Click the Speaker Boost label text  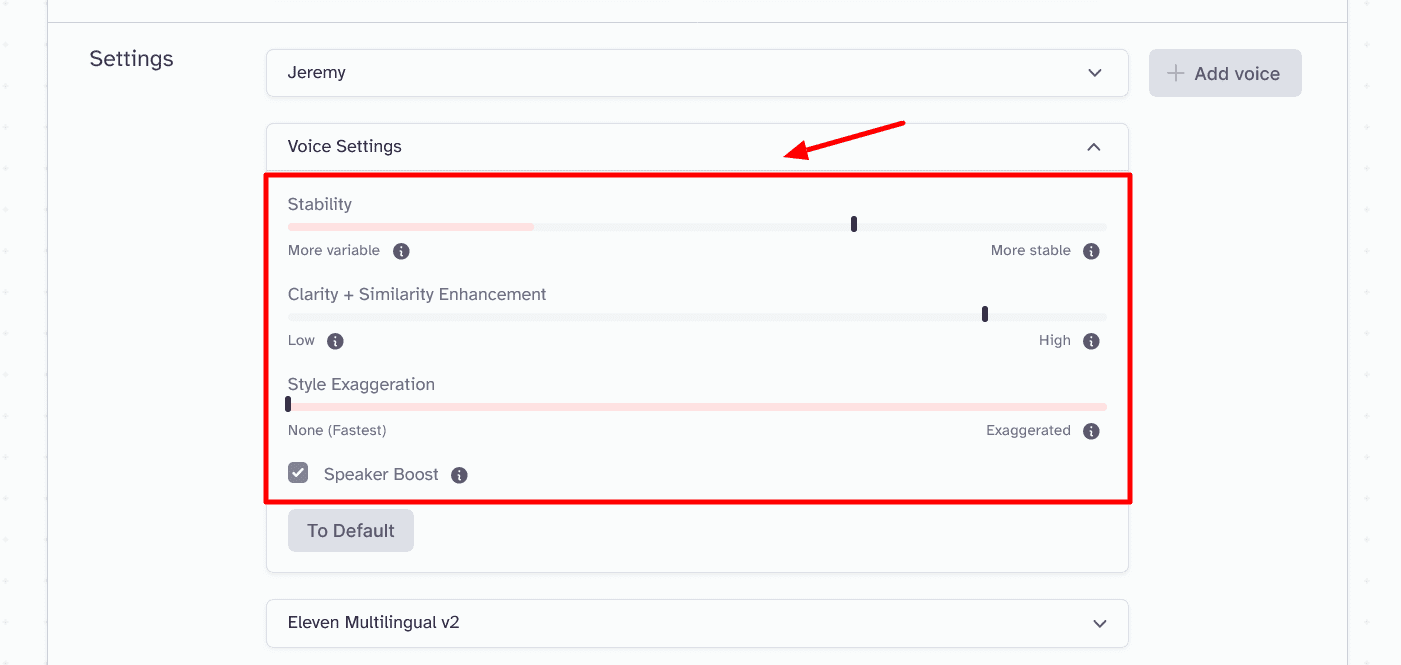(x=381, y=474)
